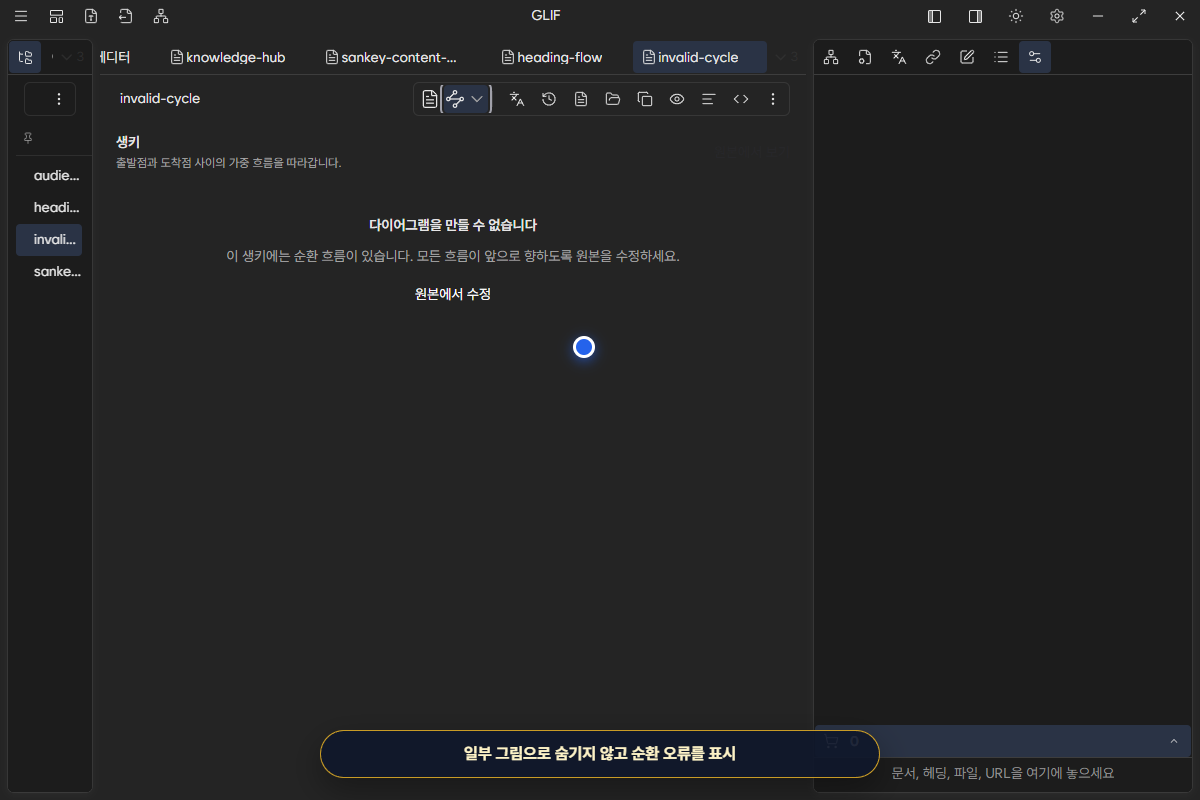The height and width of the screenshot is (800, 1200).
Task: Open version history from the editor toolbar
Action: click(x=549, y=99)
